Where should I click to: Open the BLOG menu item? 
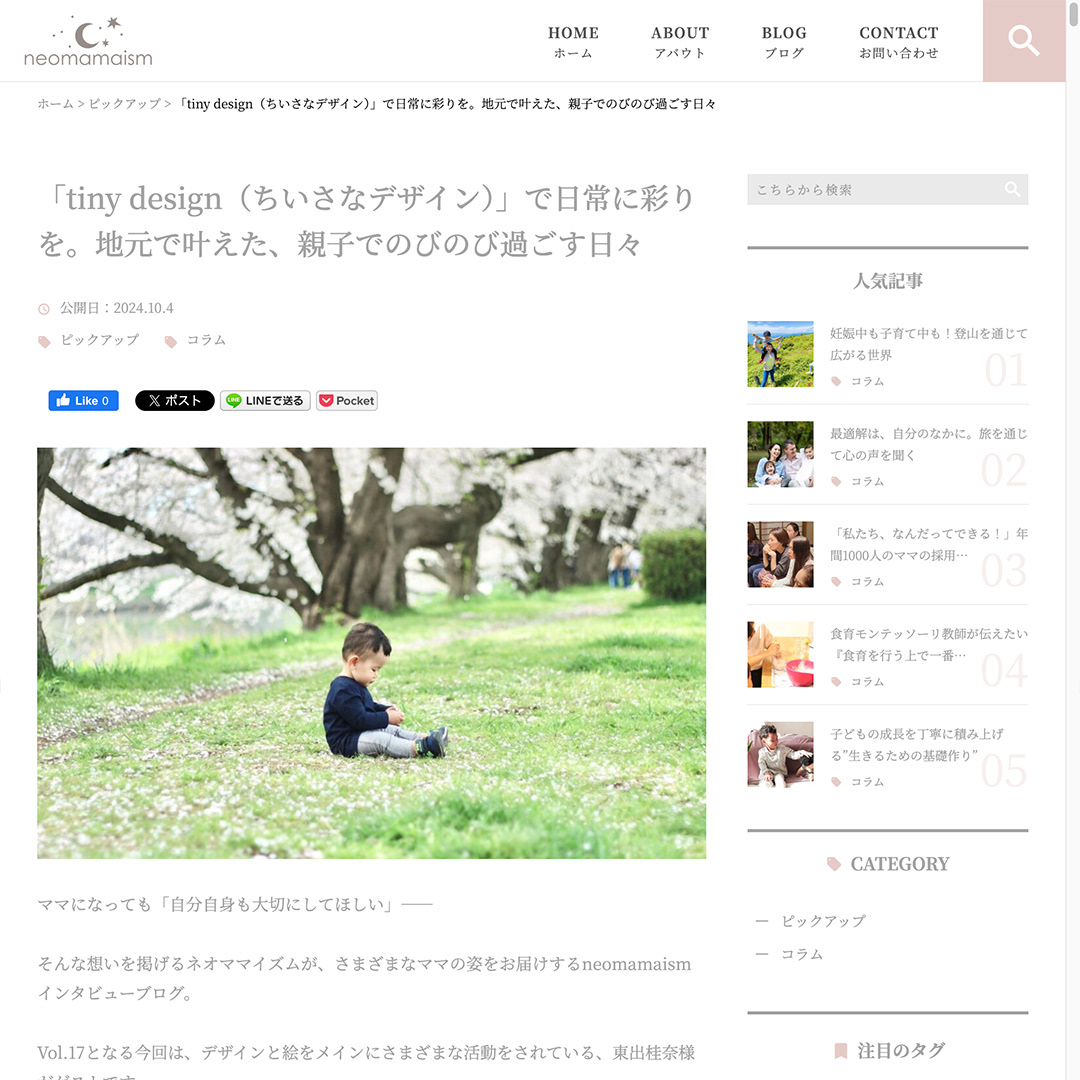click(x=784, y=41)
